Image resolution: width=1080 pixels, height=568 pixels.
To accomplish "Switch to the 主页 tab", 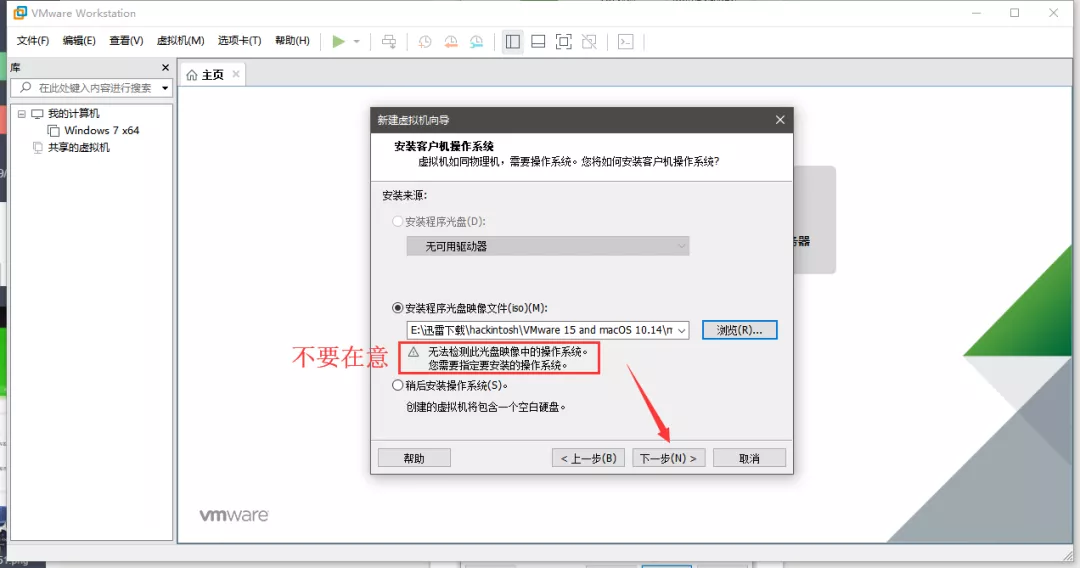I will pos(212,74).
